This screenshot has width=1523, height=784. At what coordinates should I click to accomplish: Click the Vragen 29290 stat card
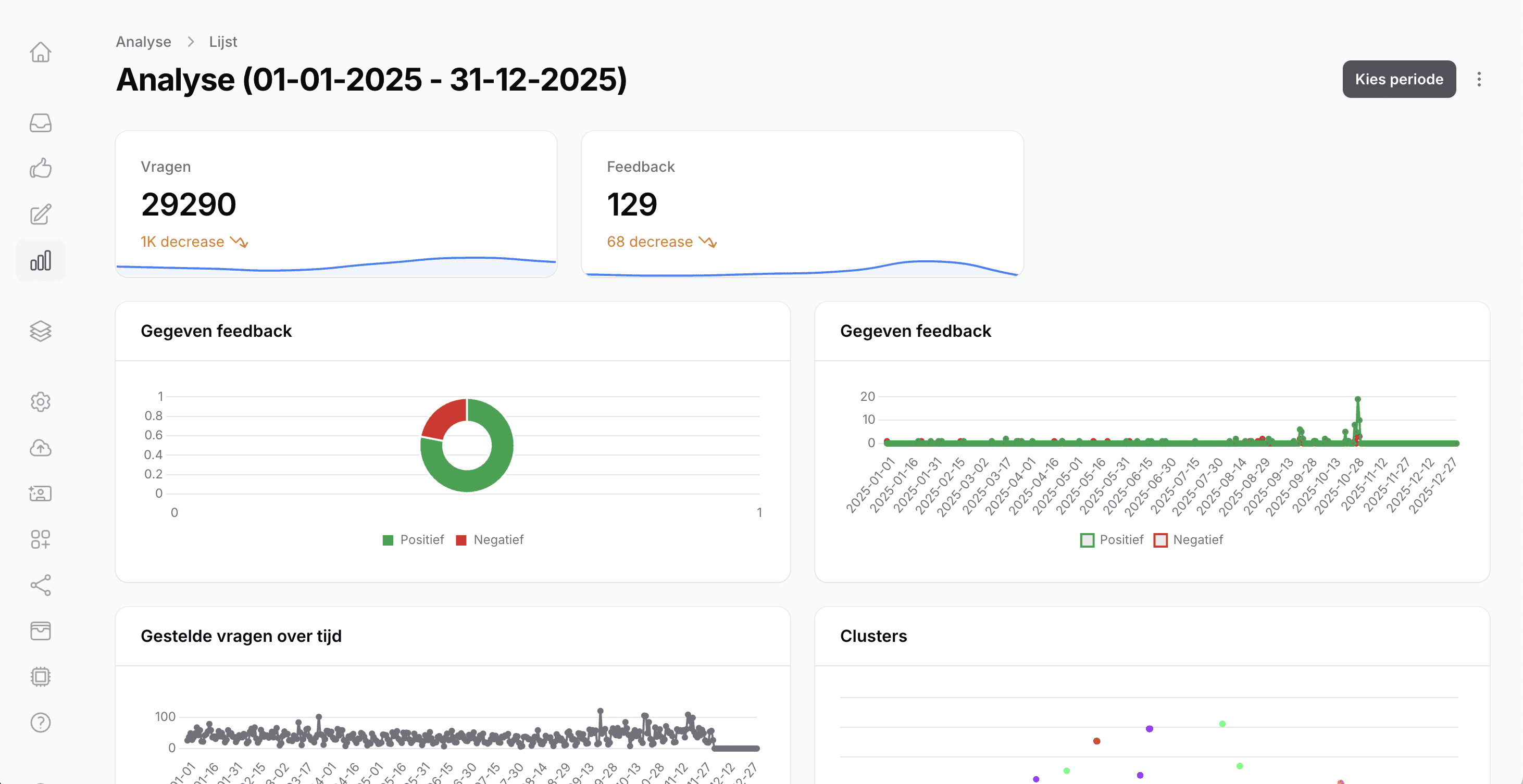336,204
